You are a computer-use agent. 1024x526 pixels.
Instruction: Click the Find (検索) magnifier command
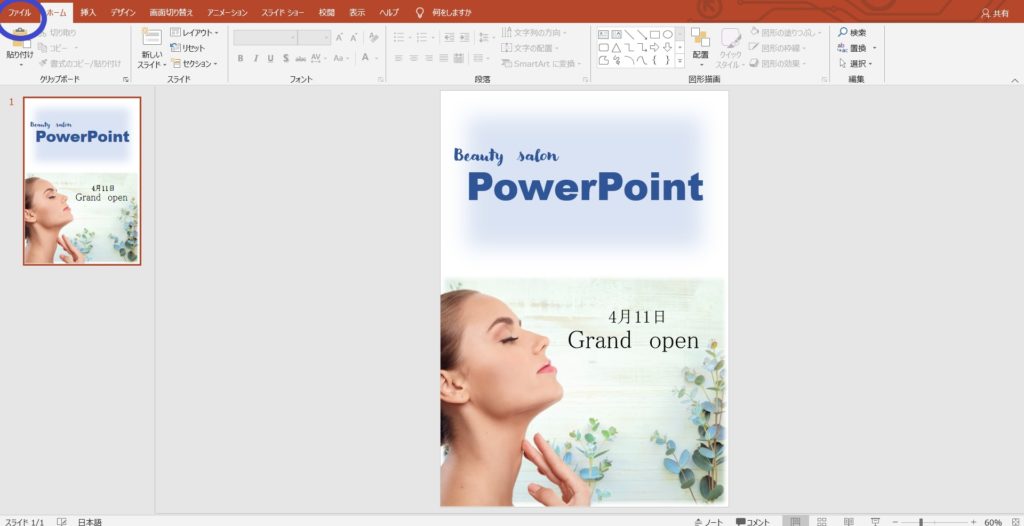coord(852,32)
